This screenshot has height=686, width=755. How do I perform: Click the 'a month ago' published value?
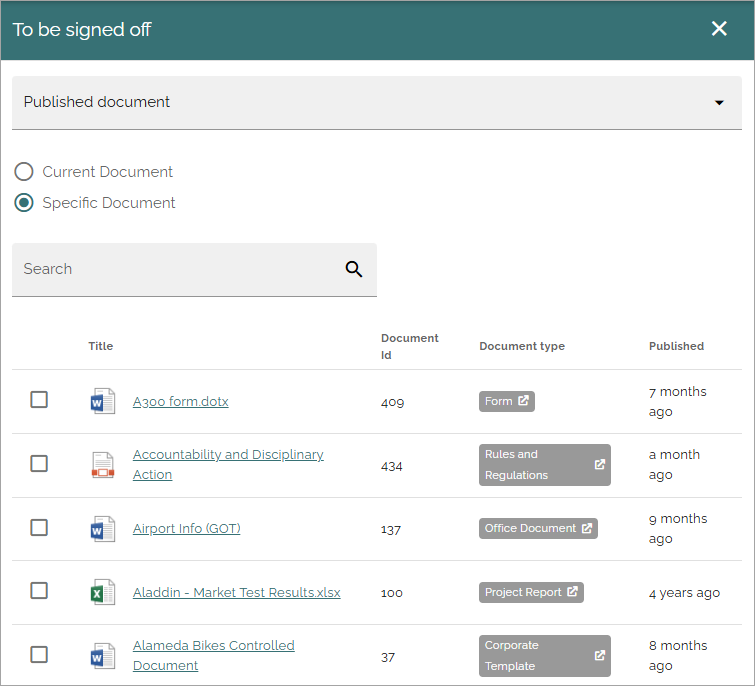point(674,465)
